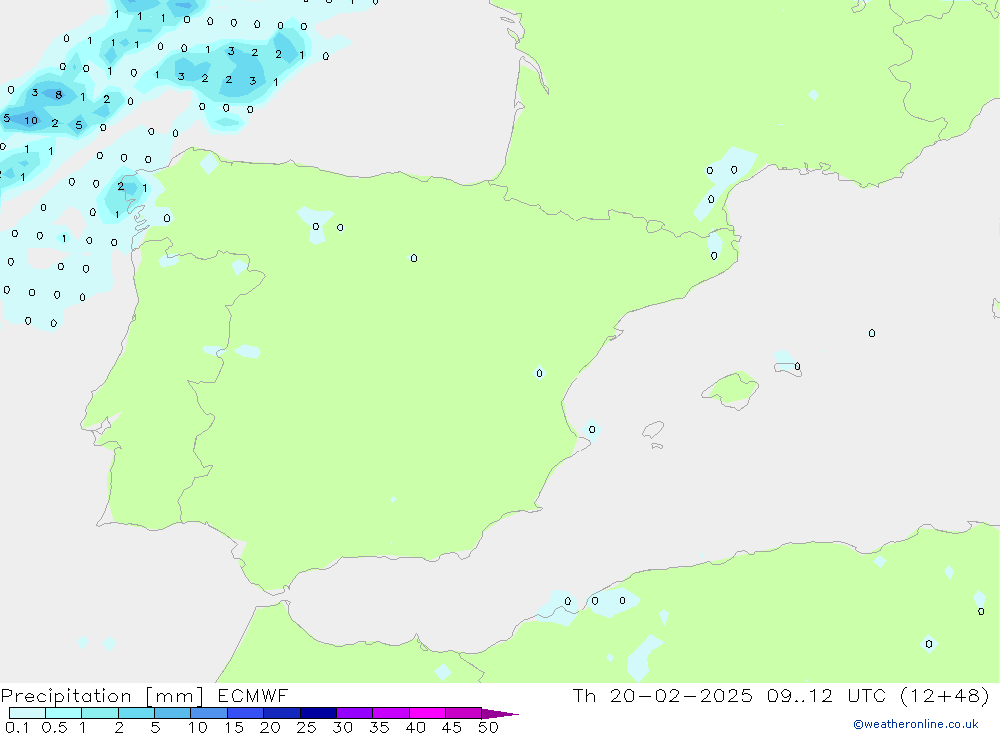Click the 0.5–1 mm legend swatch

click(63, 713)
